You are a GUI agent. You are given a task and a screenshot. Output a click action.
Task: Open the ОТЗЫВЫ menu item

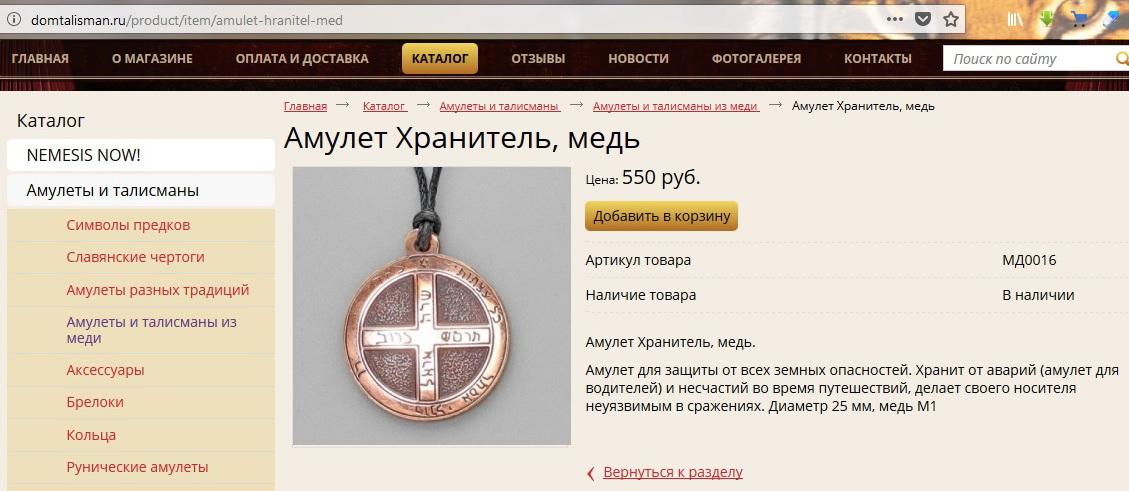[x=538, y=59]
